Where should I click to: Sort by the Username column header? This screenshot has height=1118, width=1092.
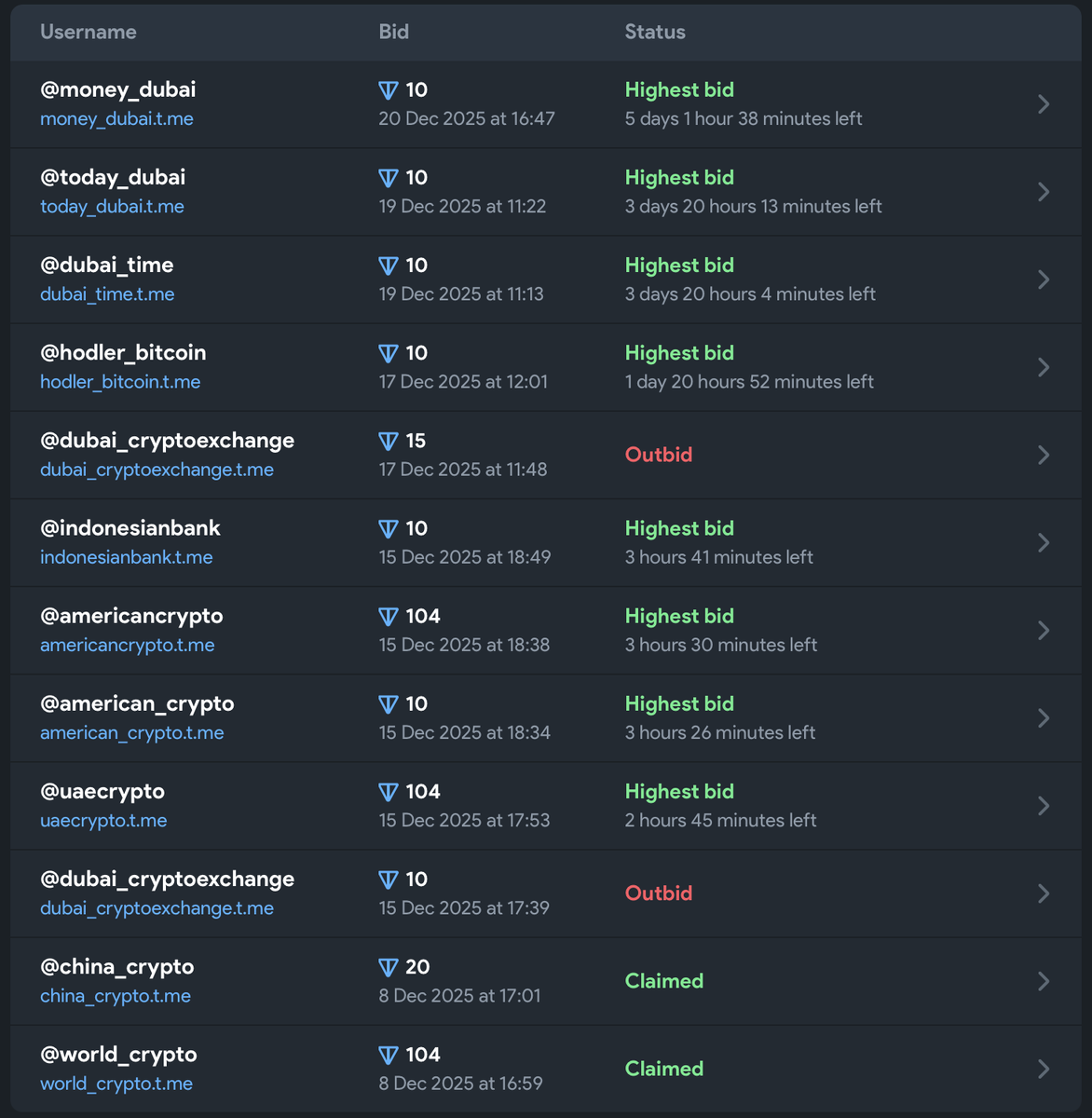[x=89, y=32]
